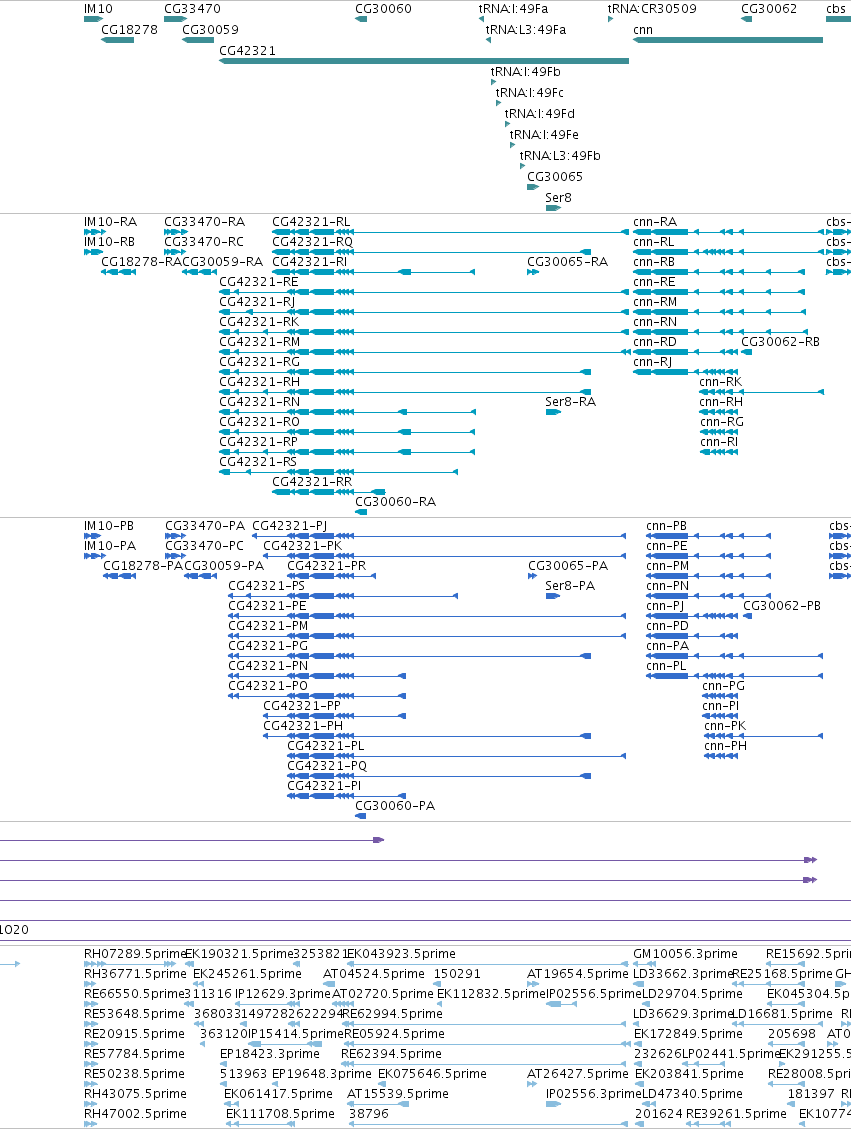Open transcript CG42321-RM

point(259,342)
